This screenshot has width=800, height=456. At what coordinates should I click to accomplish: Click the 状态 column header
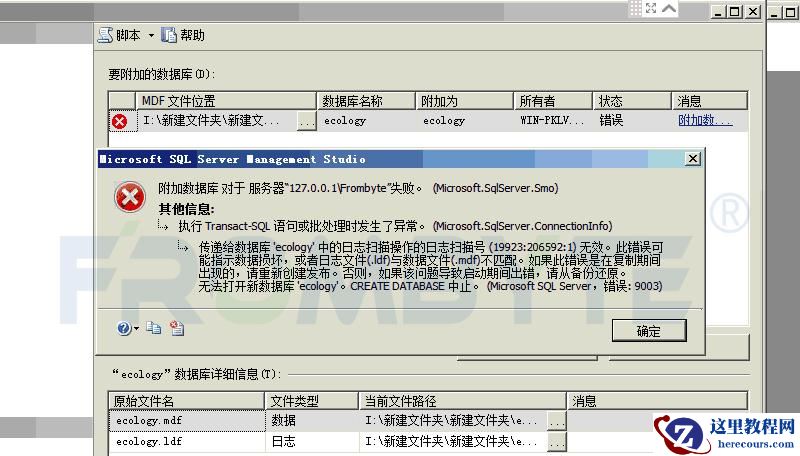[632, 100]
